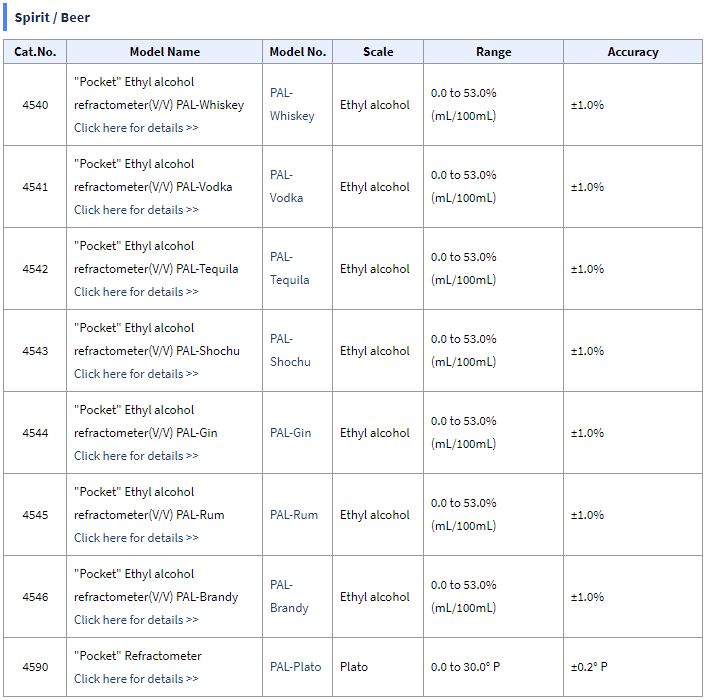Viewport: 705px width, 700px height.
Task: Click Ethyl alcohol scale in 4544 row
Action: [x=375, y=433]
